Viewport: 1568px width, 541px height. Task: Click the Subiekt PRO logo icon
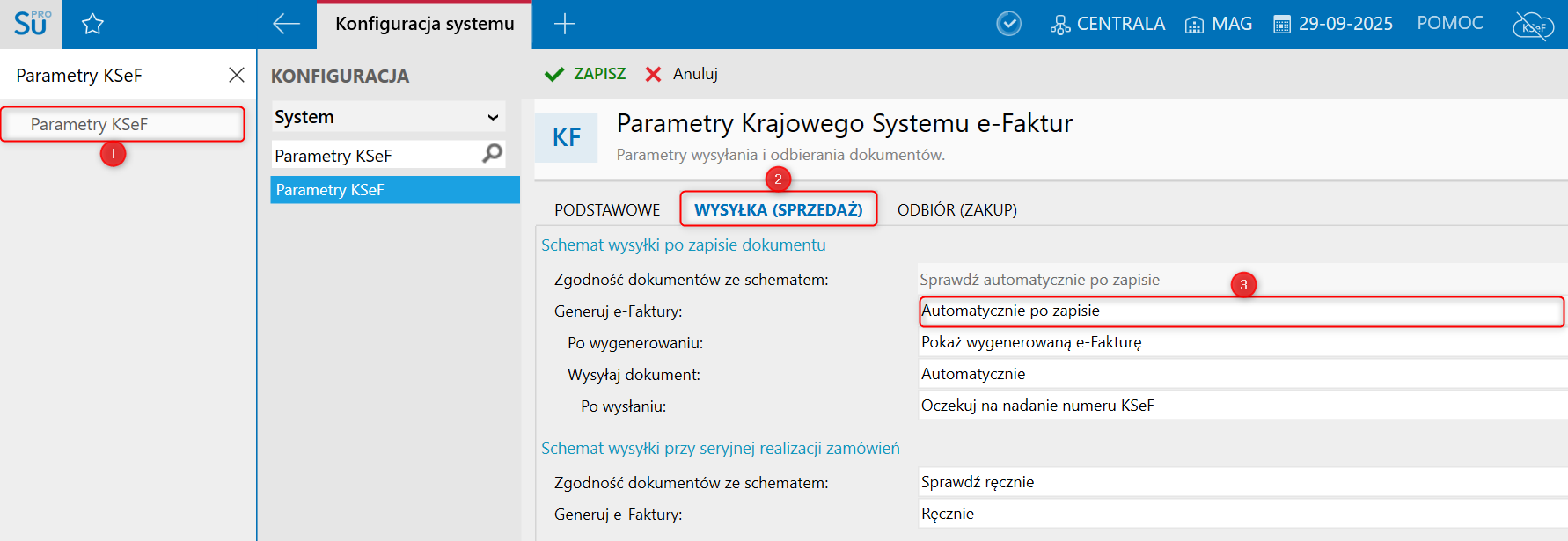point(31,24)
